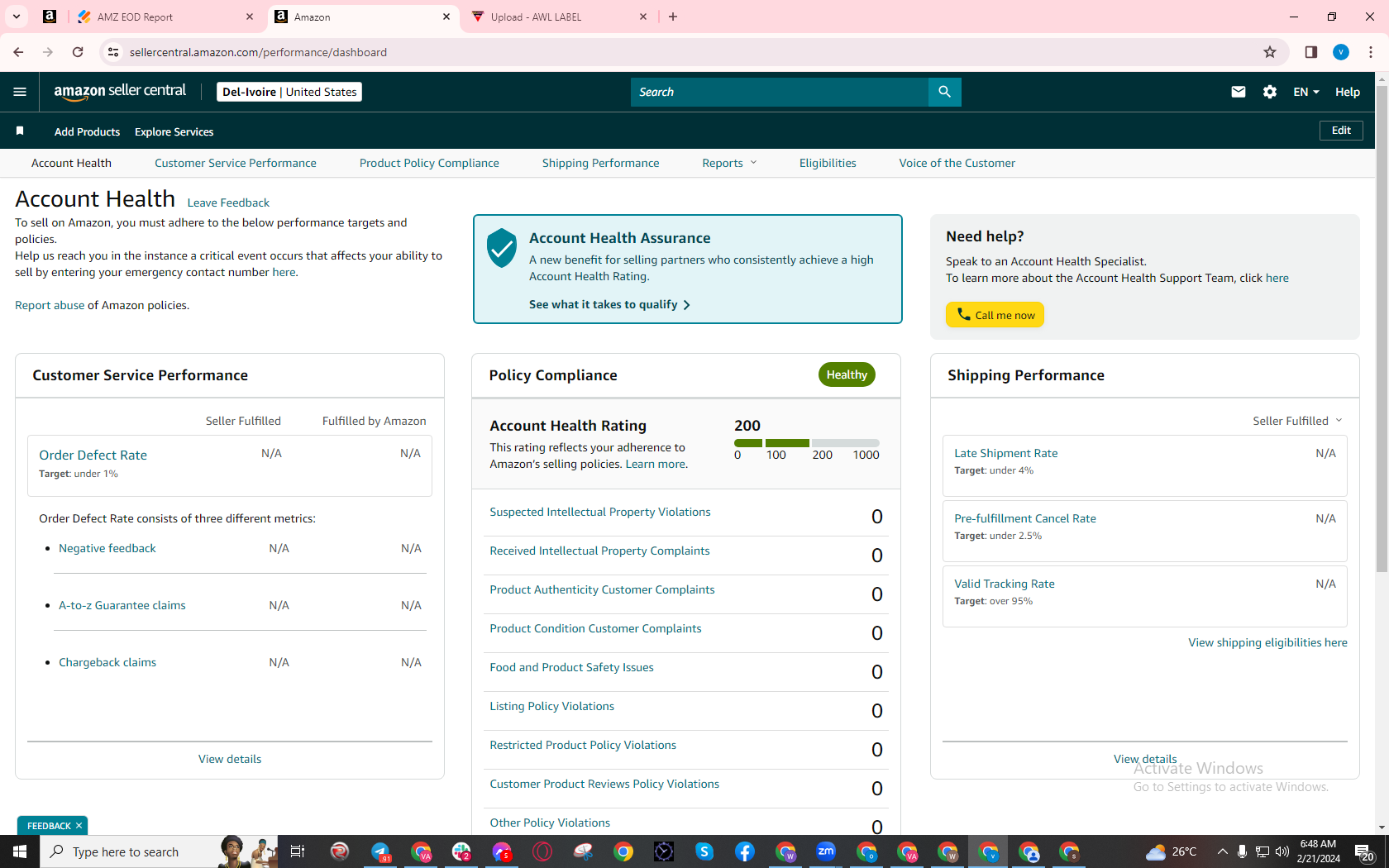Open the Help link in header
Image resolution: width=1389 pixels, height=868 pixels.
pyautogui.click(x=1348, y=92)
